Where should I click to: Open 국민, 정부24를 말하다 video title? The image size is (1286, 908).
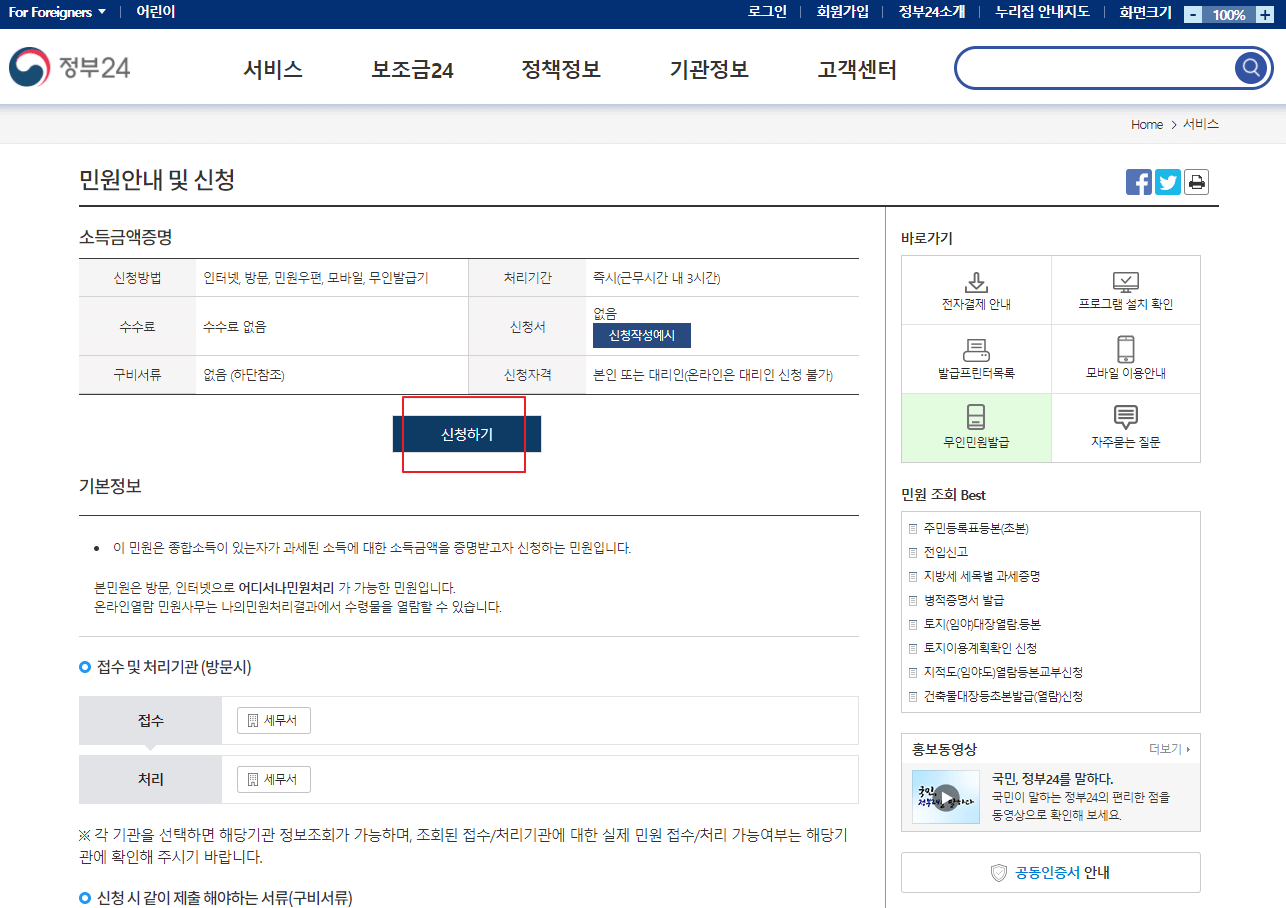pyautogui.click(x=1052, y=779)
